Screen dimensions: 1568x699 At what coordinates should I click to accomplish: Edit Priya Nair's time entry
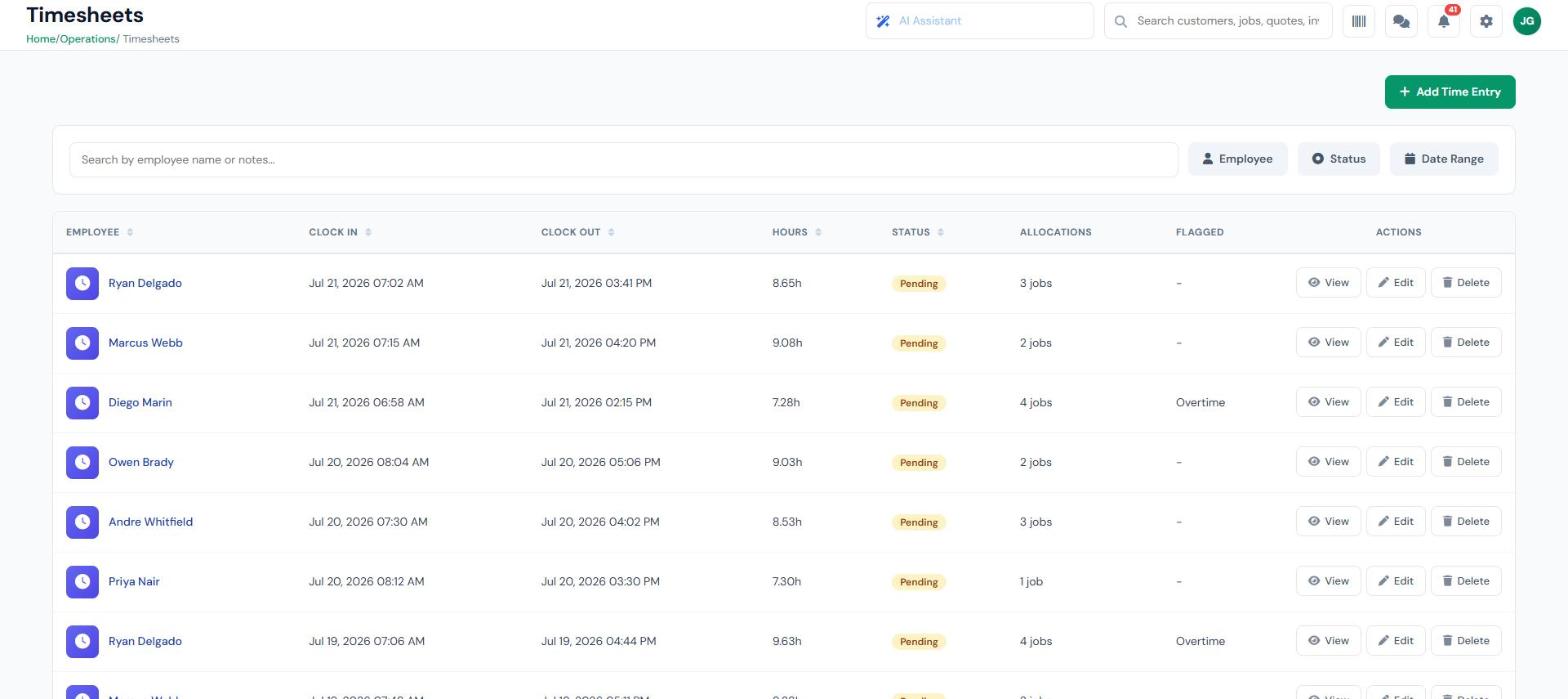click(x=1395, y=581)
